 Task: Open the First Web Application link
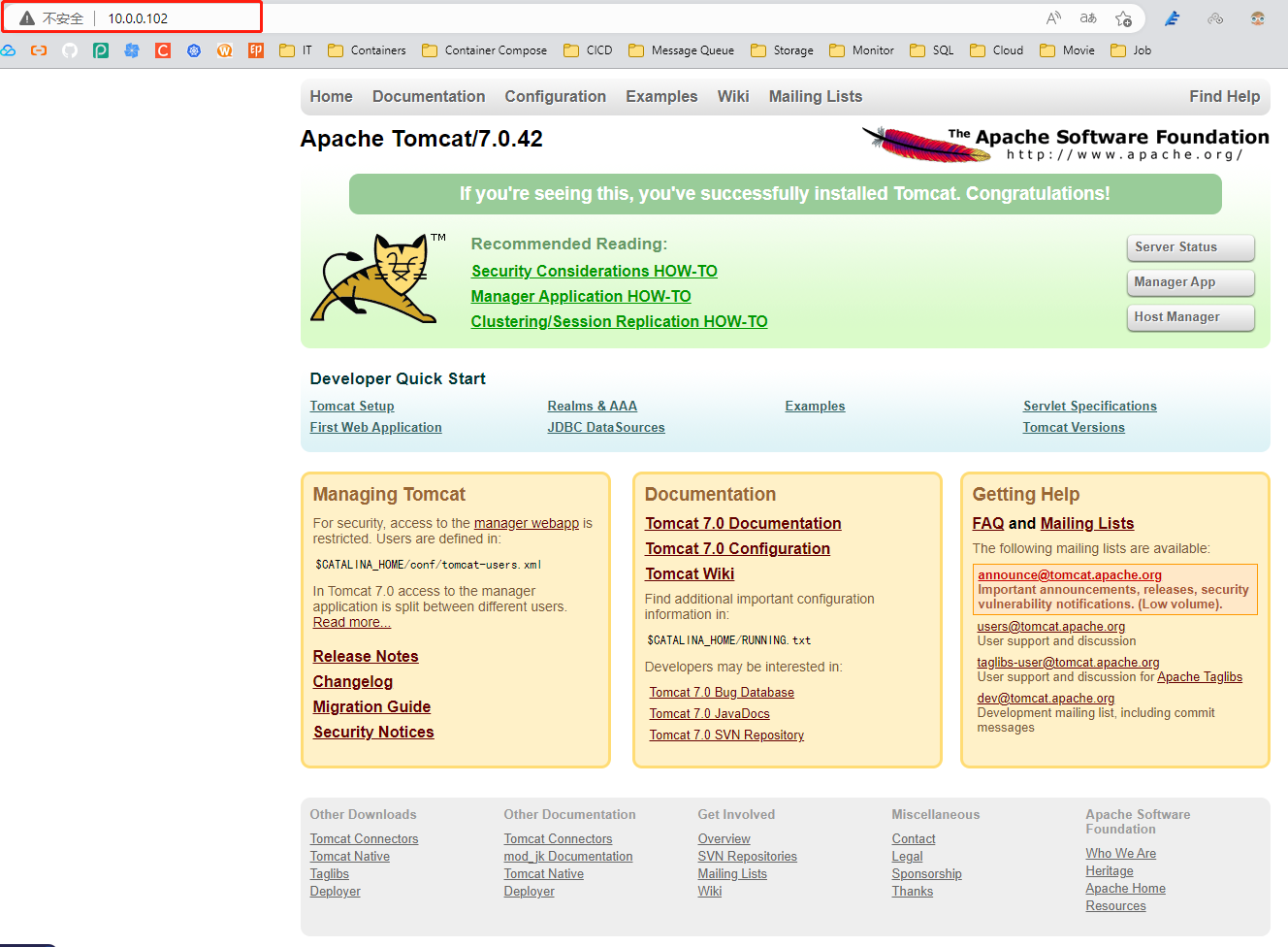375,427
